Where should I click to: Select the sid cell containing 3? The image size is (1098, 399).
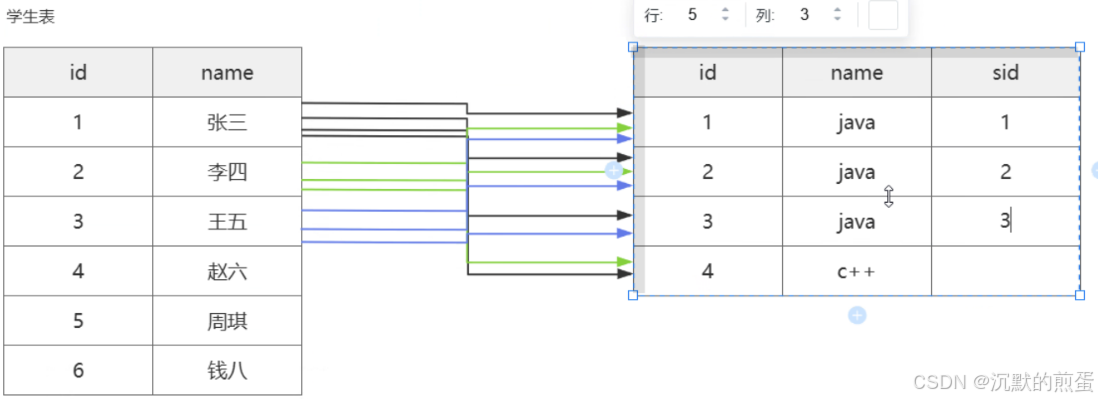click(x=1006, y=221)
